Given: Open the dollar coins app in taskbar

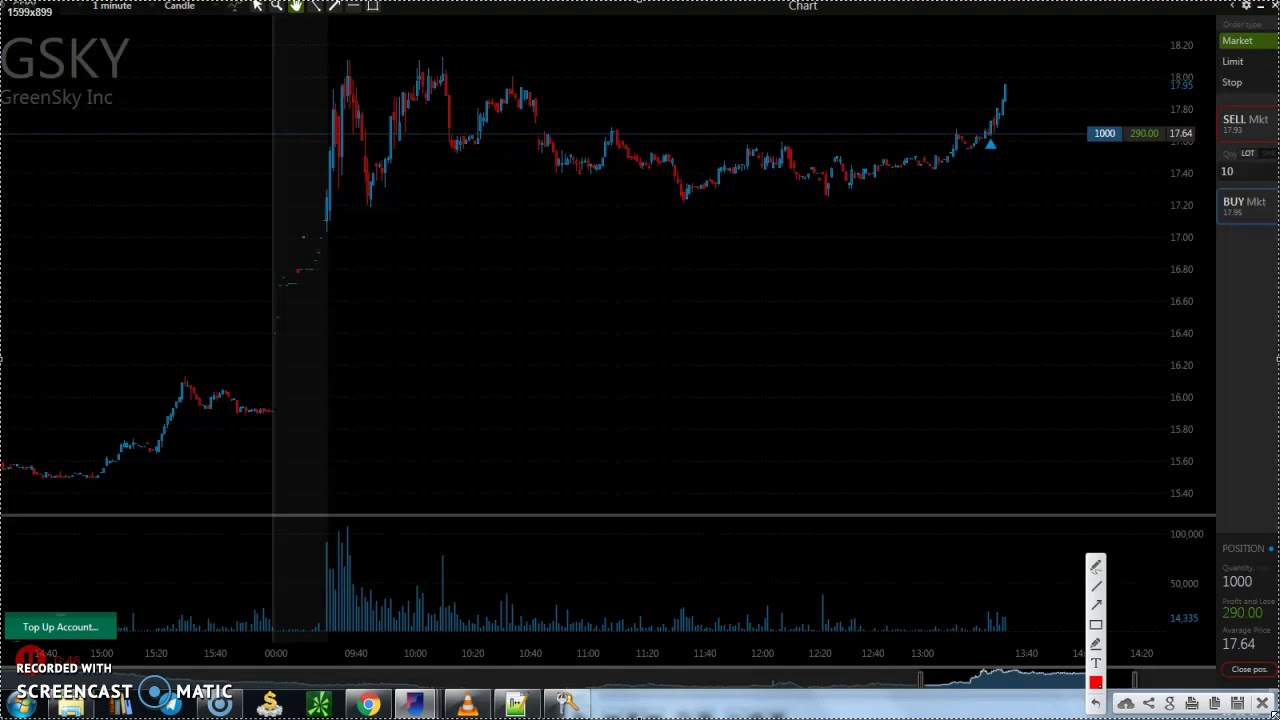Looking at the screenshot, I should coord(270,705).
